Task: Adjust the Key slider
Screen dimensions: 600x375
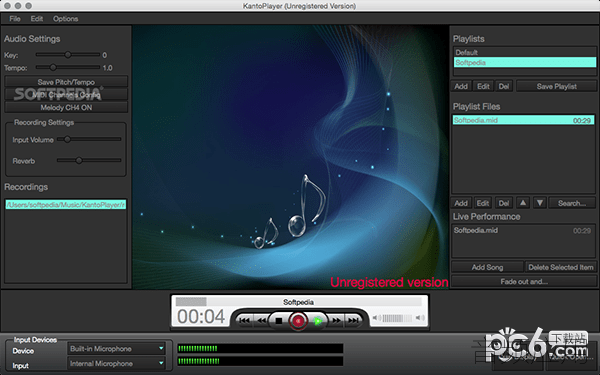Action: [68, 55]
